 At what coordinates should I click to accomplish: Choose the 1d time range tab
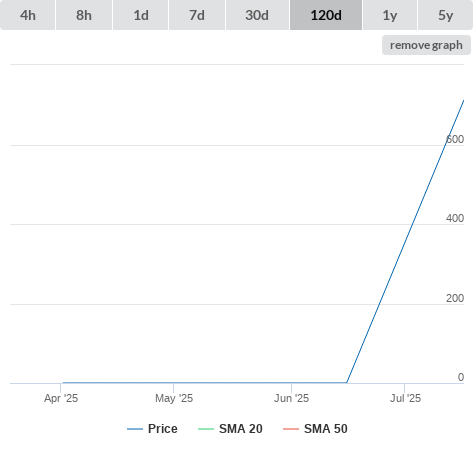(141, 15)
